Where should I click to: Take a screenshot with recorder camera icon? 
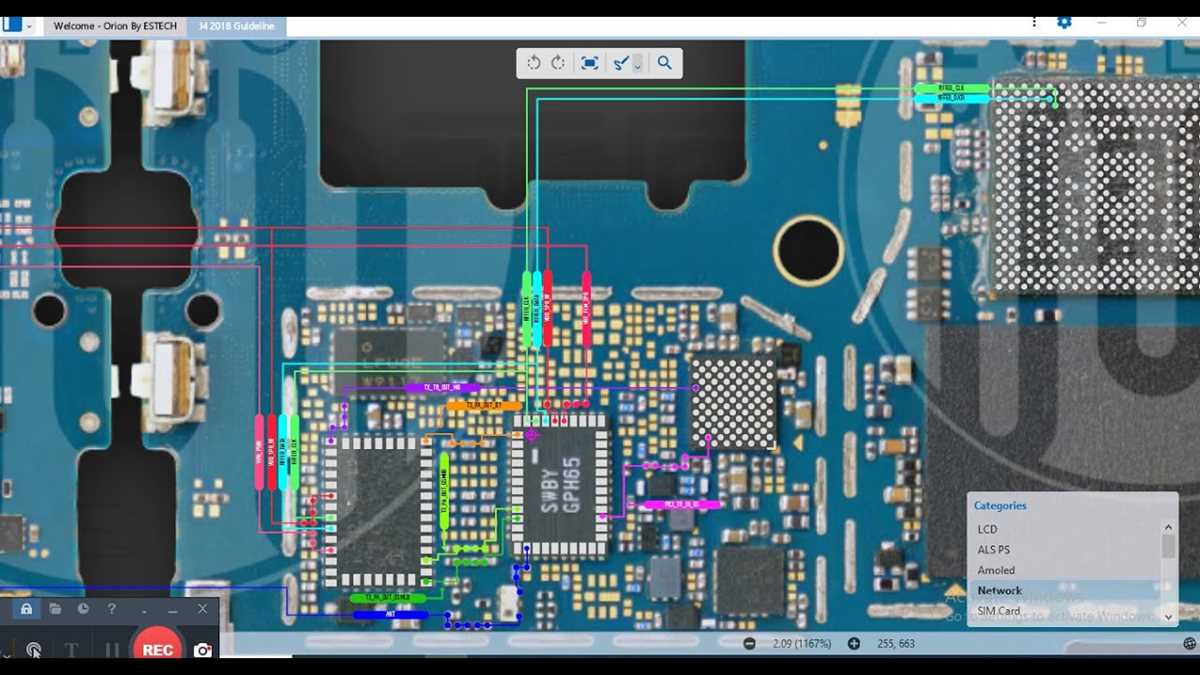(203, 650)
